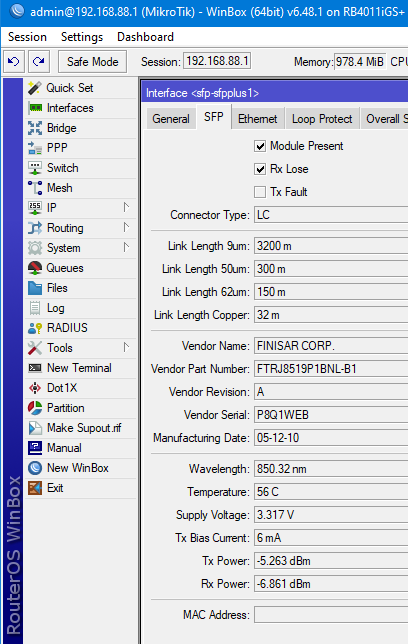
Task: Toggle the Rx Lose checkbox
Action: [x=260, y=169]
